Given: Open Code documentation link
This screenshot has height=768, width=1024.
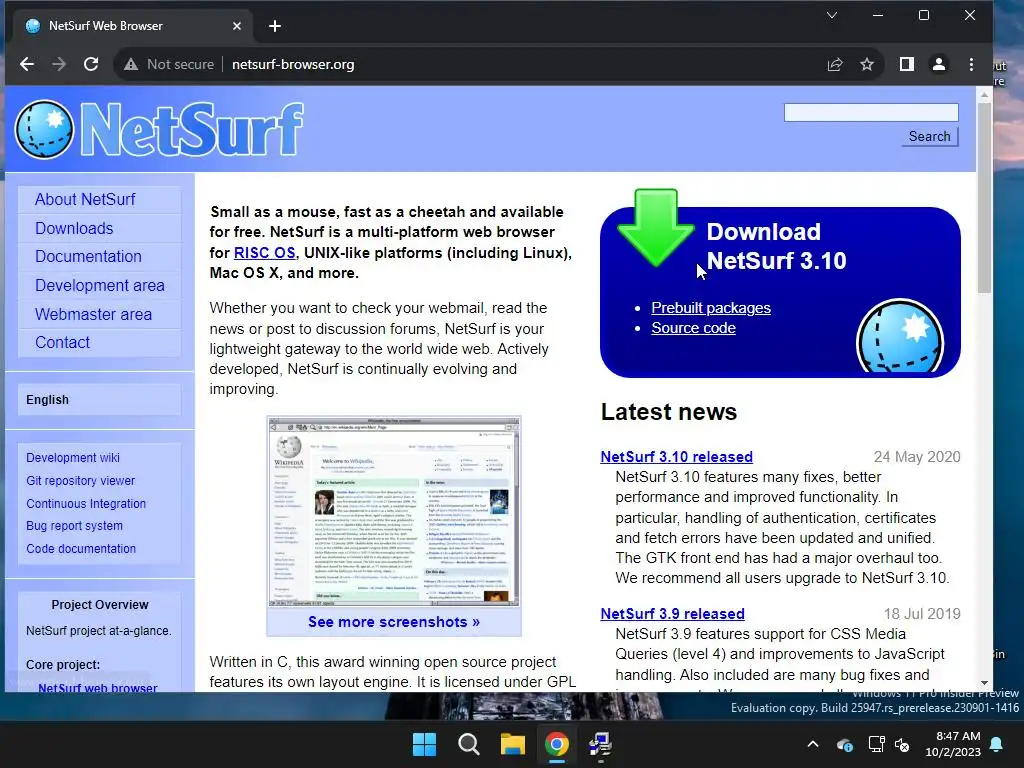Looking at the screenshot, I should [x=81, y=549].
